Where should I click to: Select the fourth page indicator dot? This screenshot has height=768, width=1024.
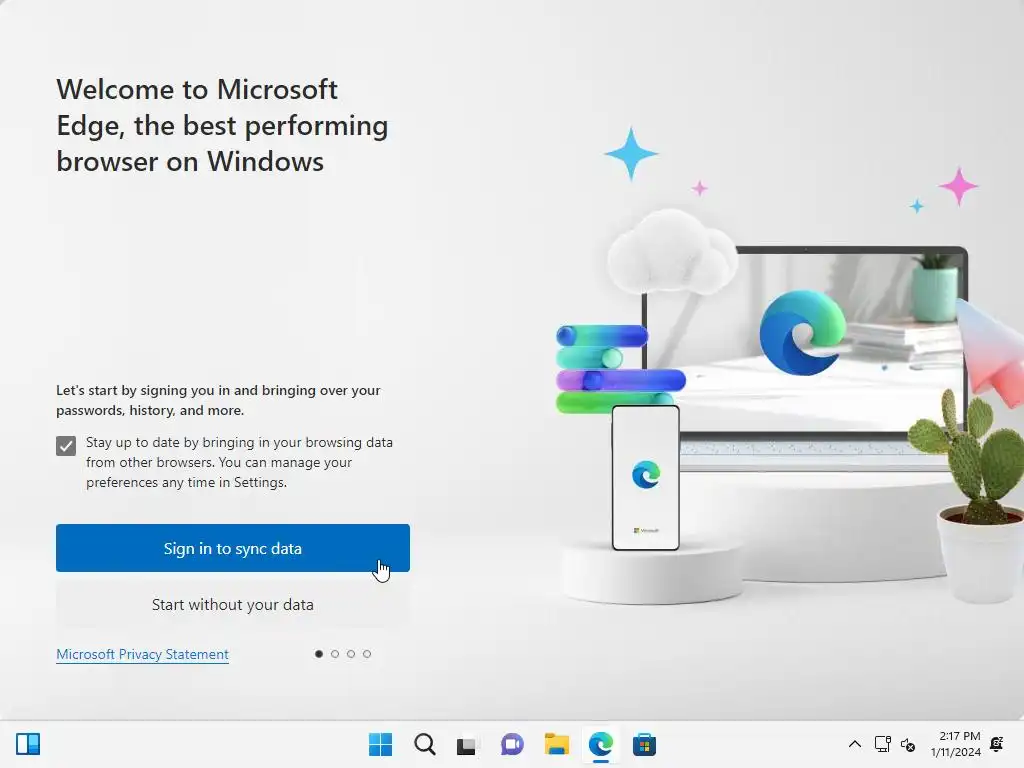click(x=367, y=654)
